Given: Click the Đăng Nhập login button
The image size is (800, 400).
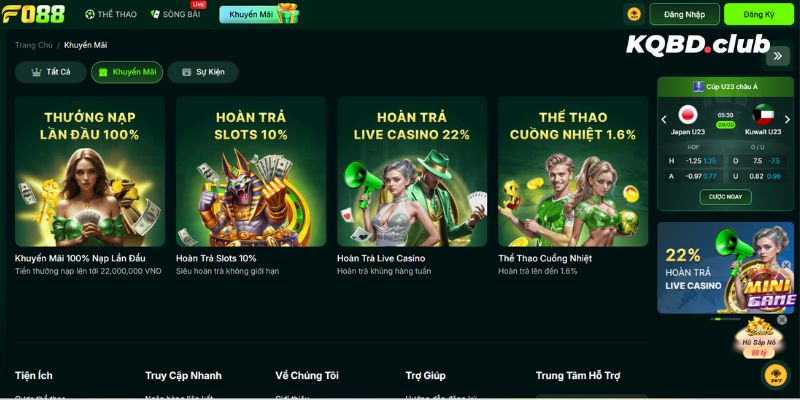Looking at the screenshot, I should pos(684,14).
